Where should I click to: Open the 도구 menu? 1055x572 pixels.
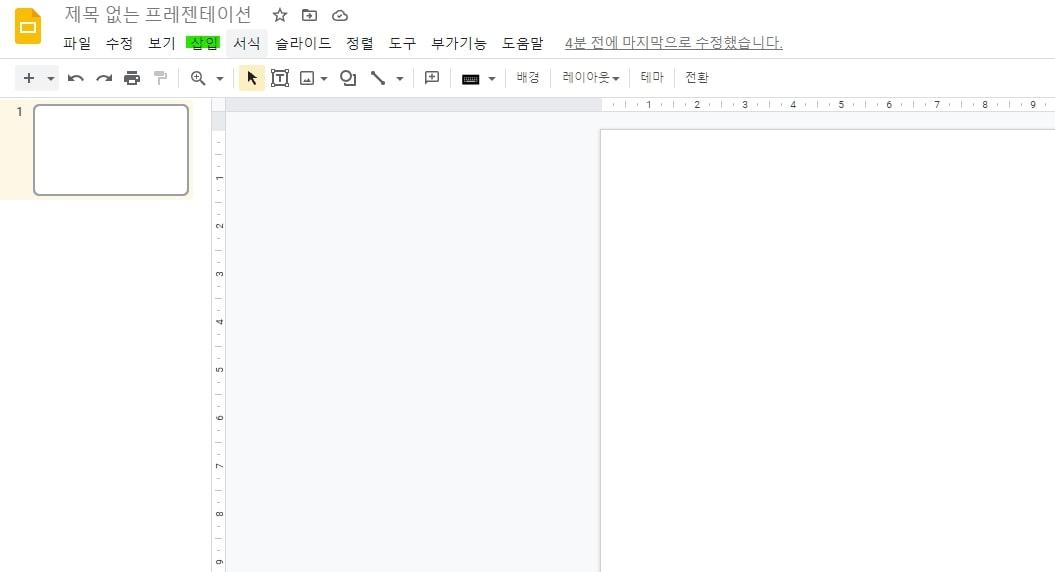click(x=402, y=43)
